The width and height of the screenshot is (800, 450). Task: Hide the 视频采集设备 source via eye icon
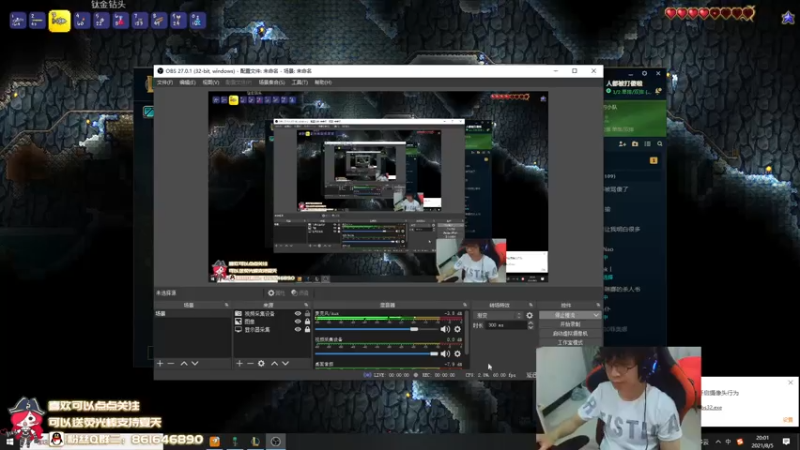pyautogui.click(x=298, y=313)
